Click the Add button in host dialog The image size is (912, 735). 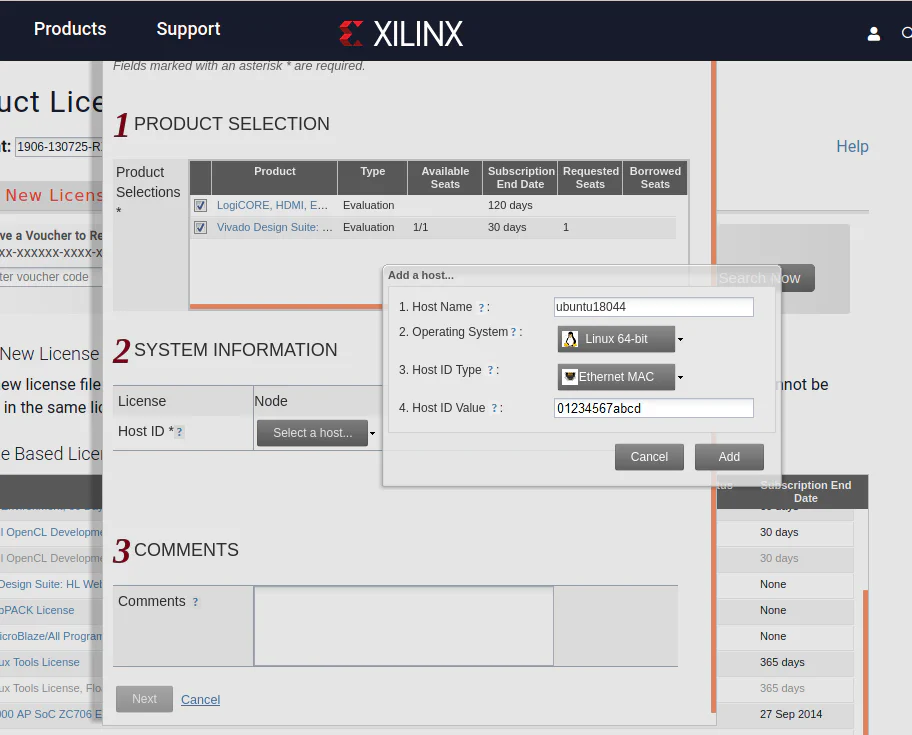point(729,457)
